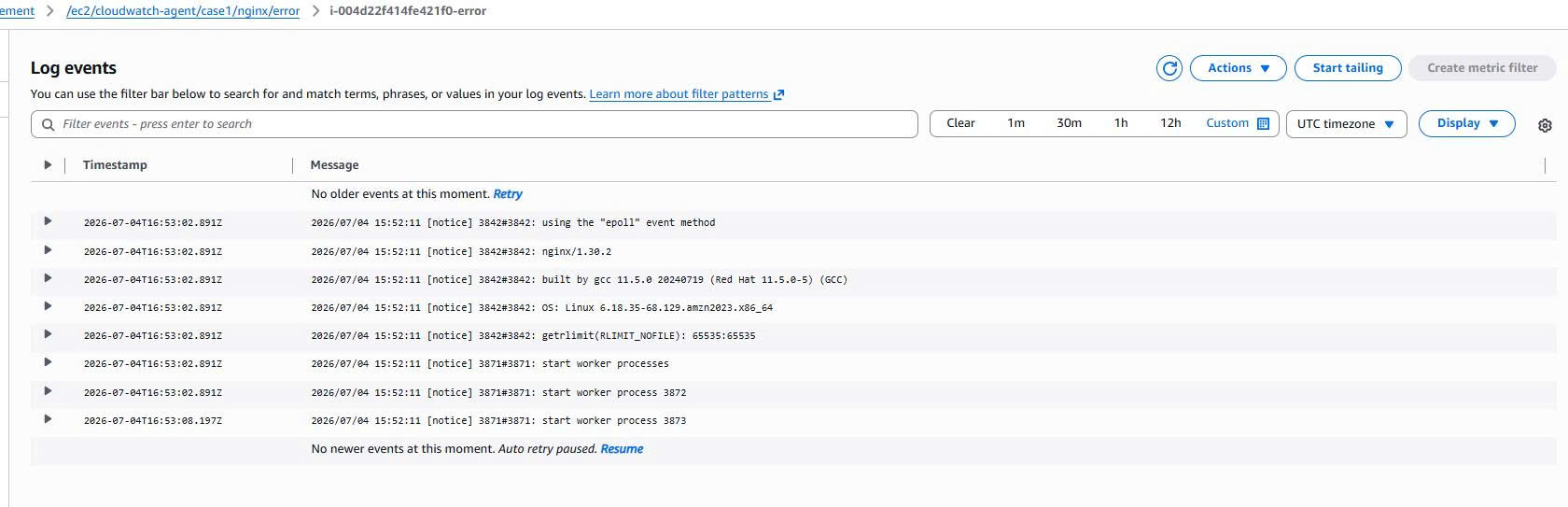
Task: Click message 'nginx/1.30.2'
Action: (x=577, y=252)
